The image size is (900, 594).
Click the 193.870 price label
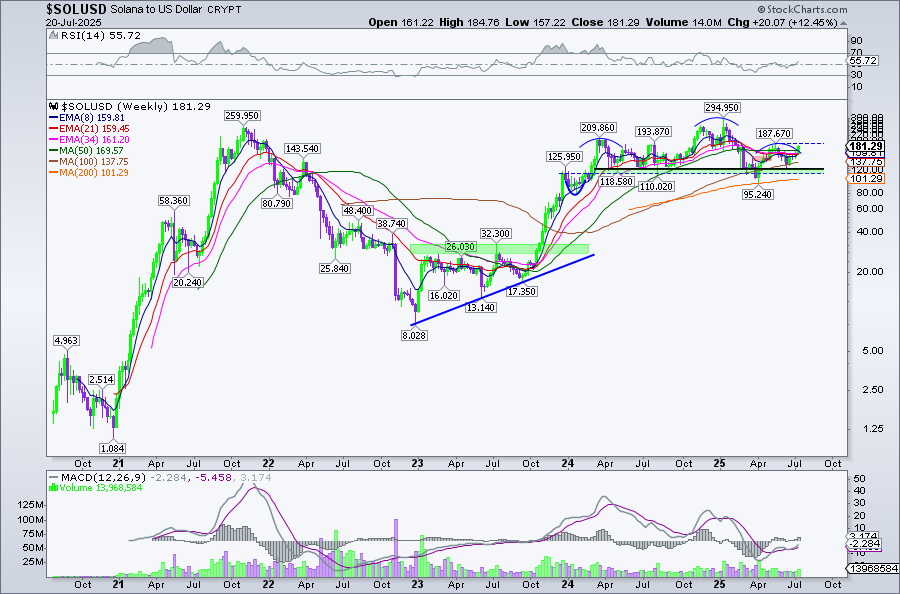click(653, 131)
